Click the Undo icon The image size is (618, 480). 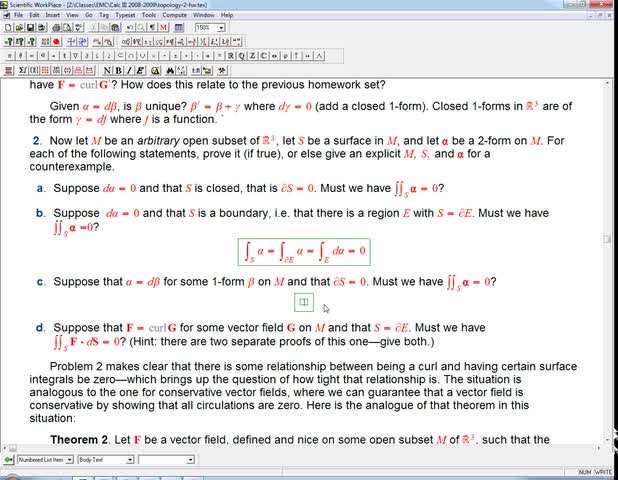point(130,28)
